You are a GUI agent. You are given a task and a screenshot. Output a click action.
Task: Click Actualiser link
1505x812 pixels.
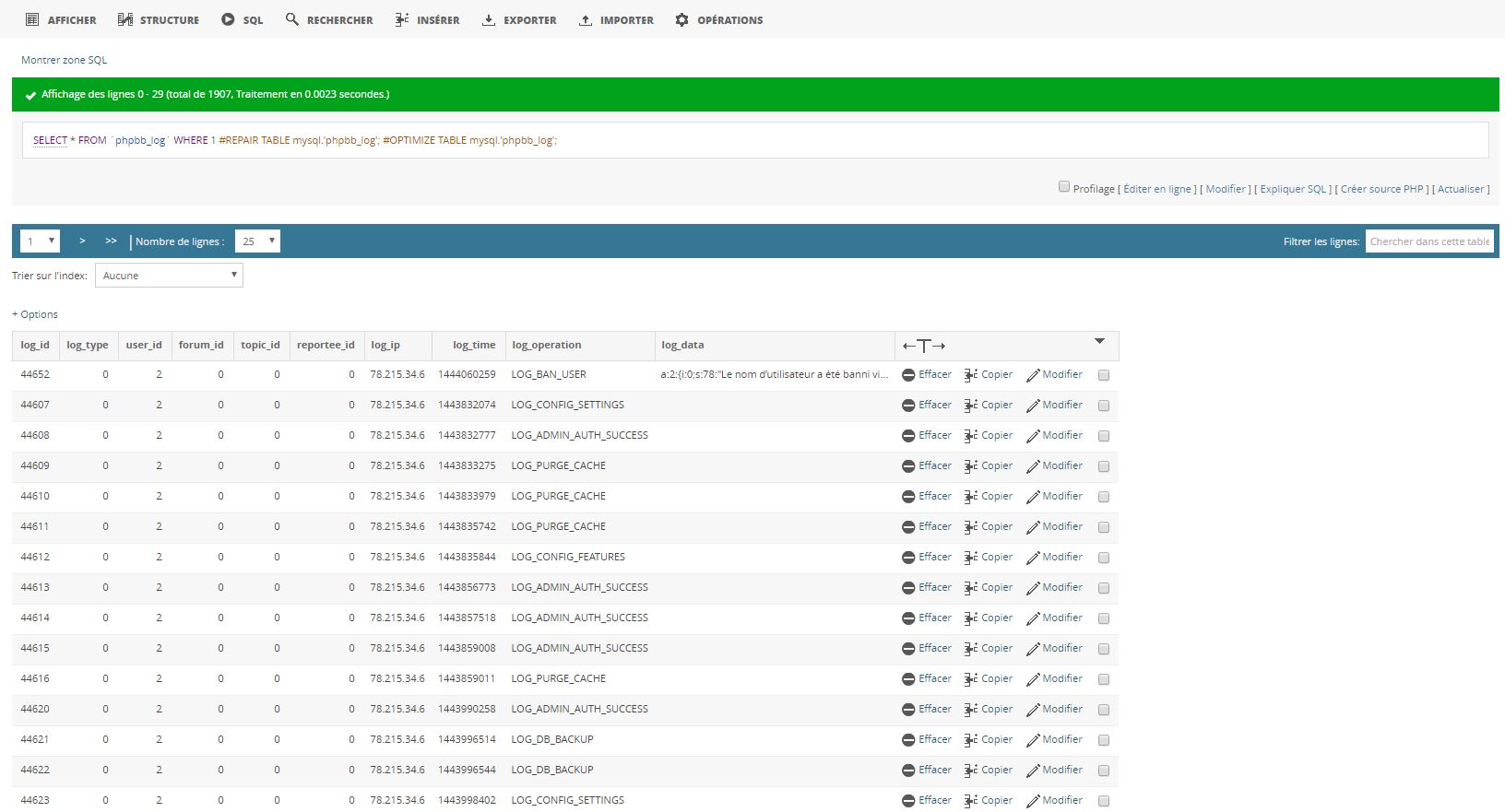[1461, 189]
